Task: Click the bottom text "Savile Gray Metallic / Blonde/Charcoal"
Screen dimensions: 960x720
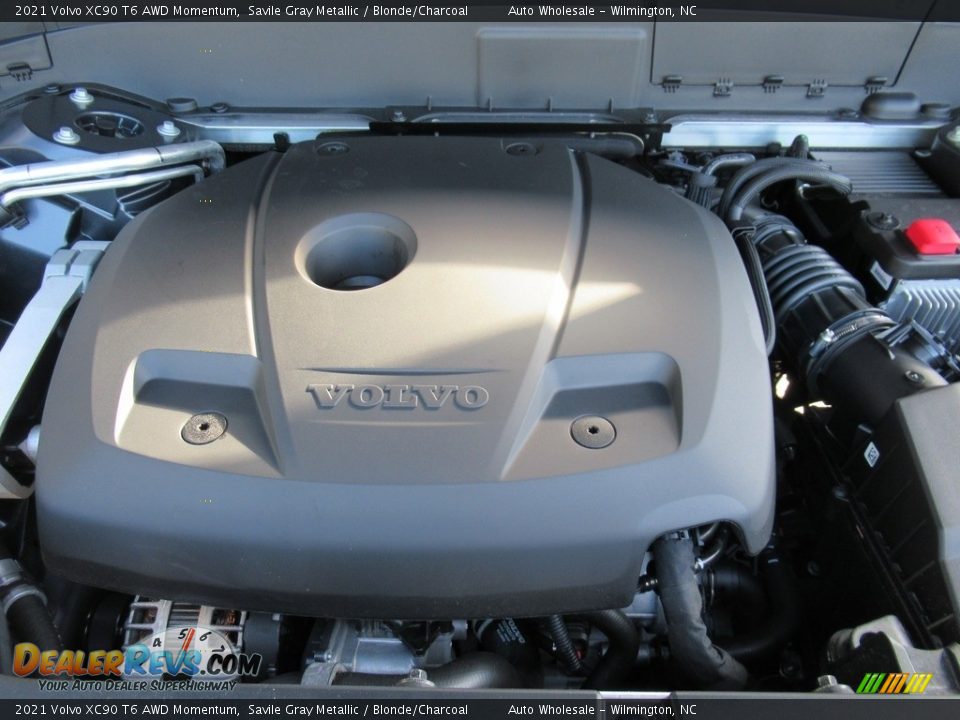Action: (x=358, y=710)
